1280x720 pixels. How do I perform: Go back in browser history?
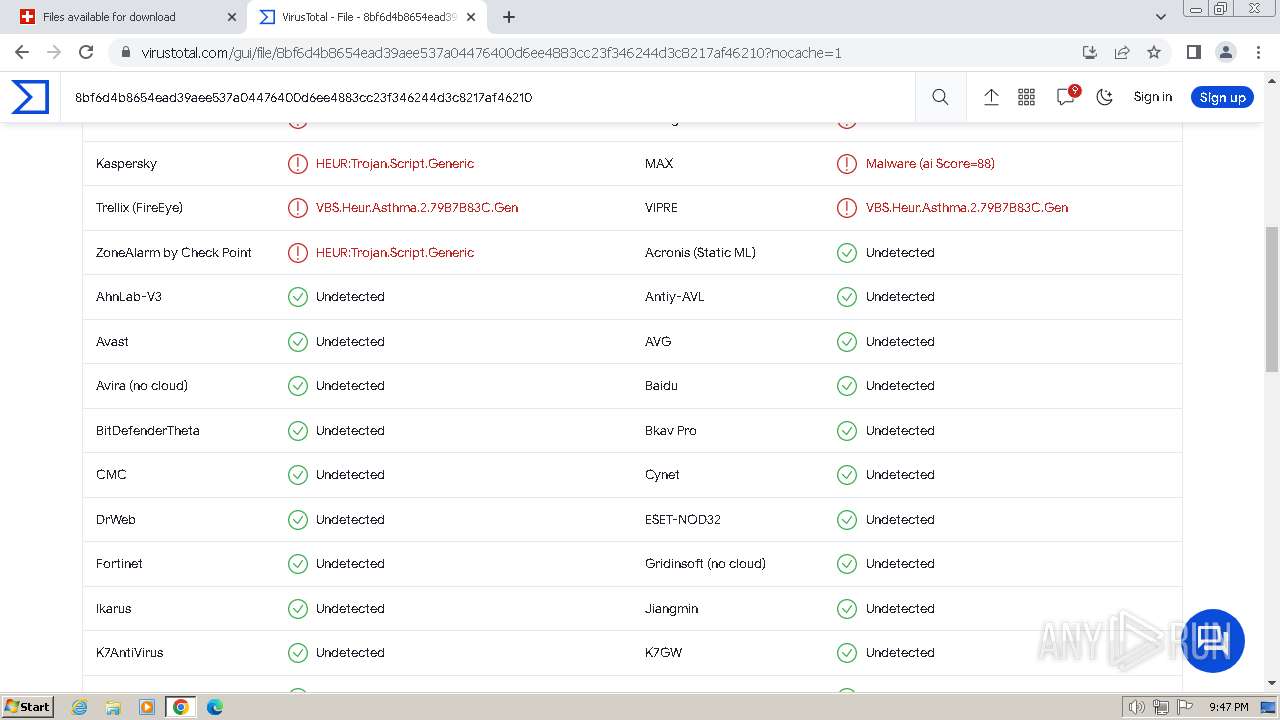(x=22, y=52)
